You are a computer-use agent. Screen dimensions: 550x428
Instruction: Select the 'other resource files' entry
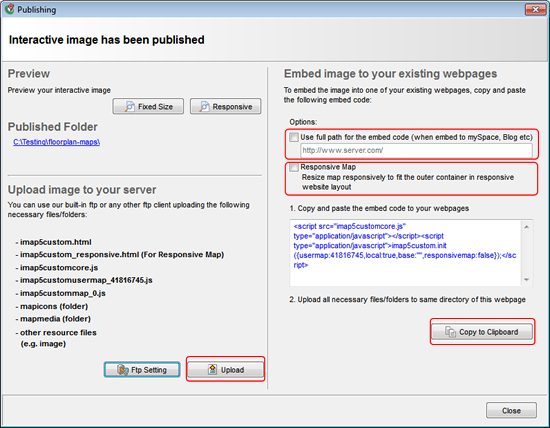click(x=58, y=333)
